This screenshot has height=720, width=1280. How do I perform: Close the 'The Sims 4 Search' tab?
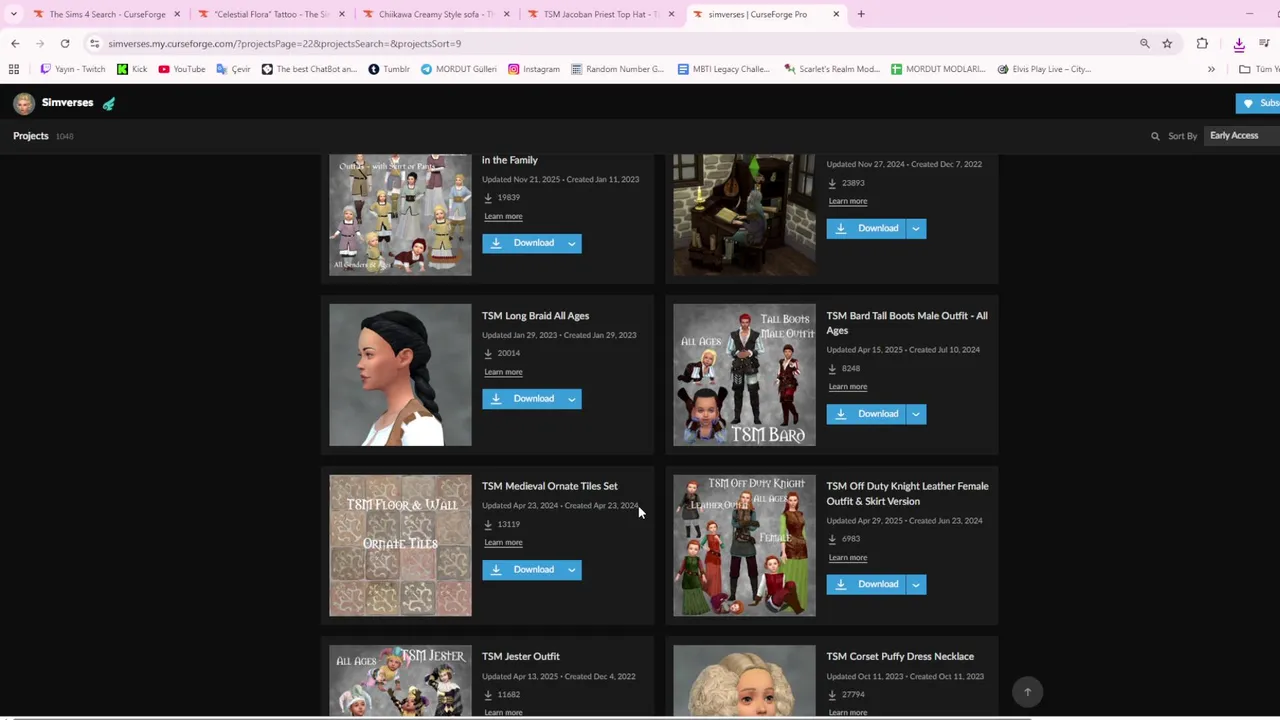pyautogui.click(x=177, y=14)
